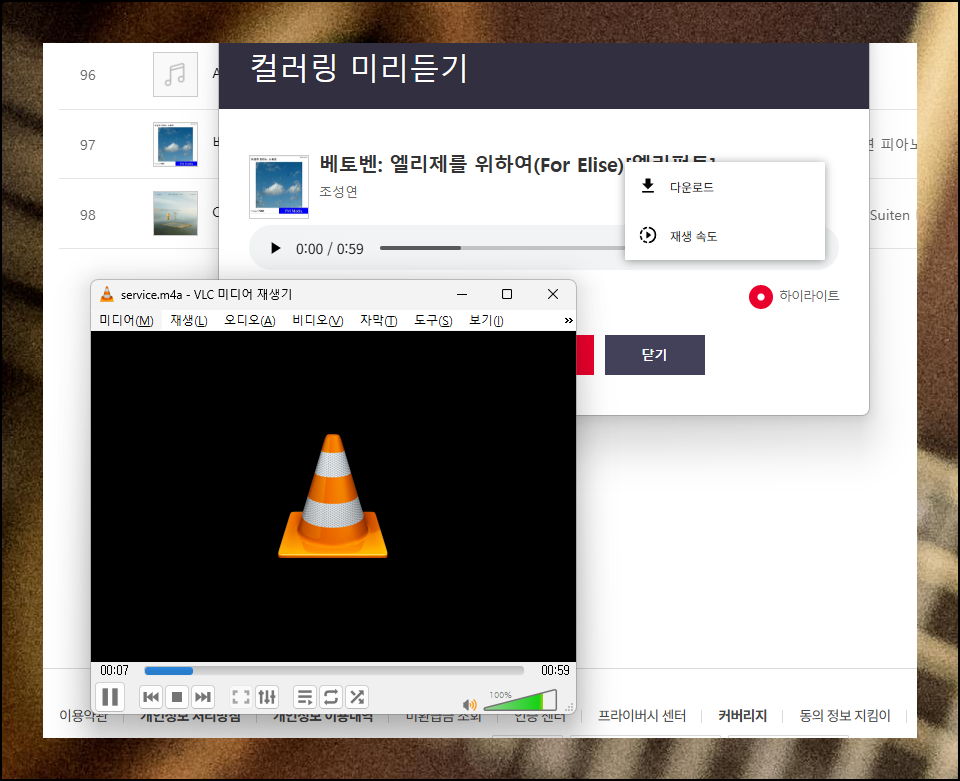Image resolution: width=960 pixels, height=781 pixels.
Task: Play the coloring preview audio
Action: [x=276, y=248]
